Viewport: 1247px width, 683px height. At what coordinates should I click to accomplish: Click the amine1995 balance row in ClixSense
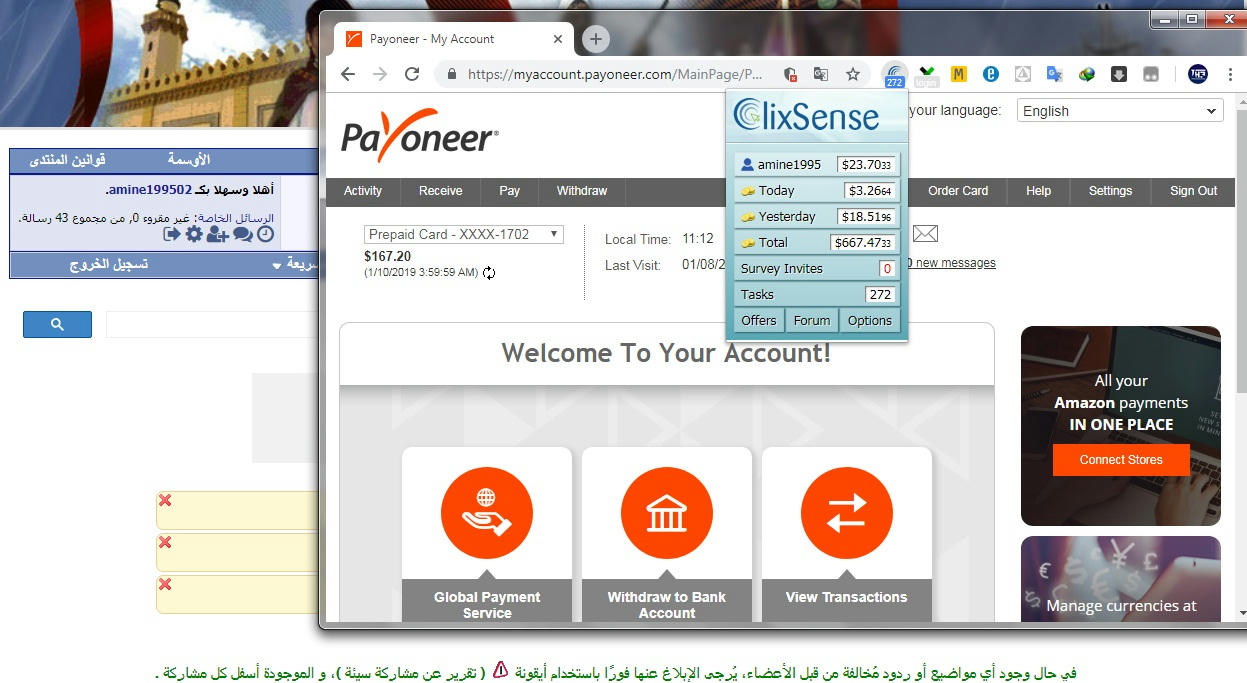click(x=817, y=164)
